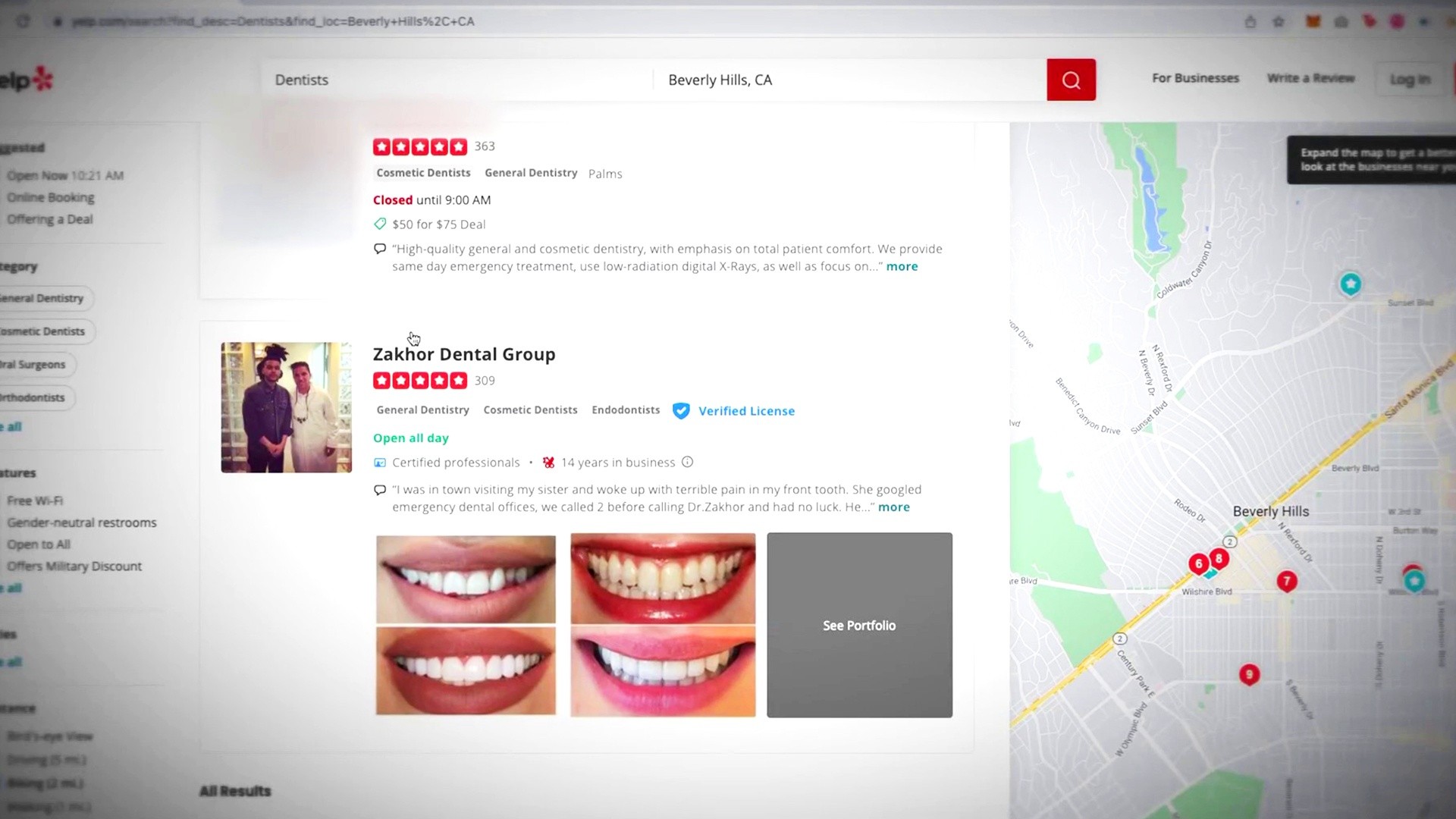Click the browser URL address bar
Image resolution: width=1456 pixels, height=819 pixels.
pyautogui.click(x=273, y=21)
